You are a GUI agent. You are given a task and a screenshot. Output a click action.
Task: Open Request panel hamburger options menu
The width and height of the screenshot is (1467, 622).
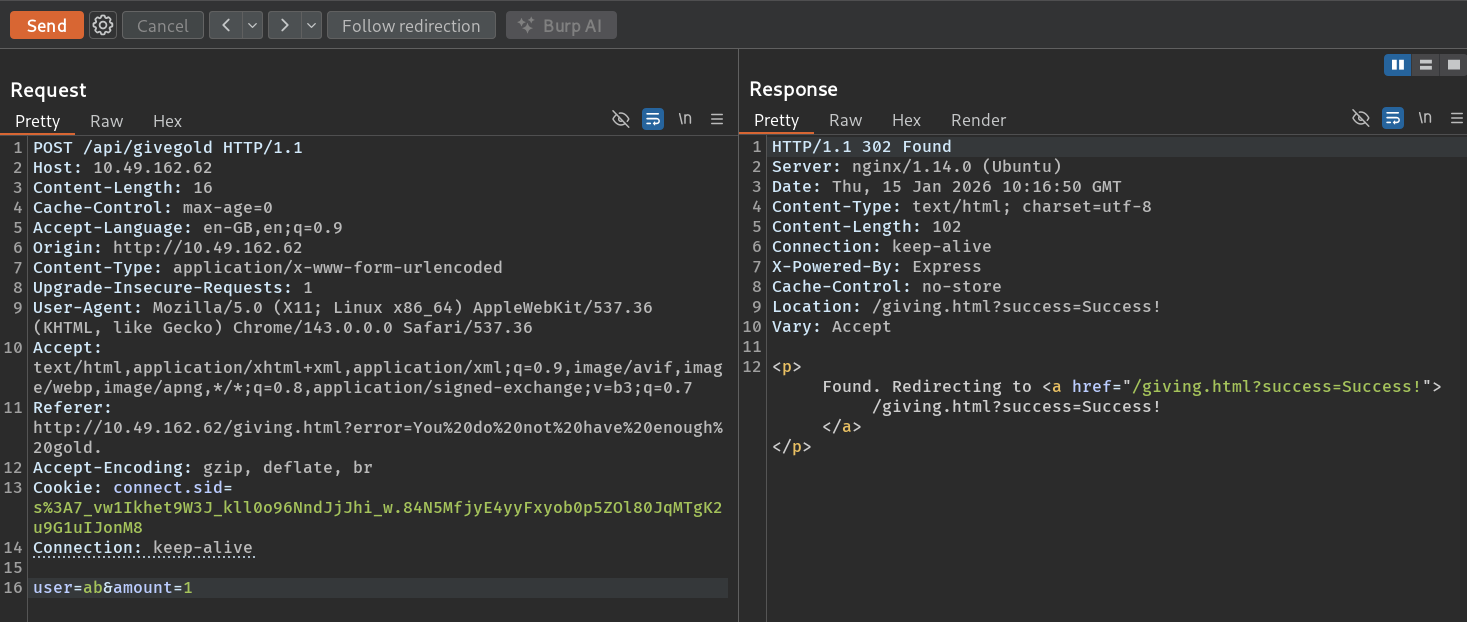(x=717, y=119)
